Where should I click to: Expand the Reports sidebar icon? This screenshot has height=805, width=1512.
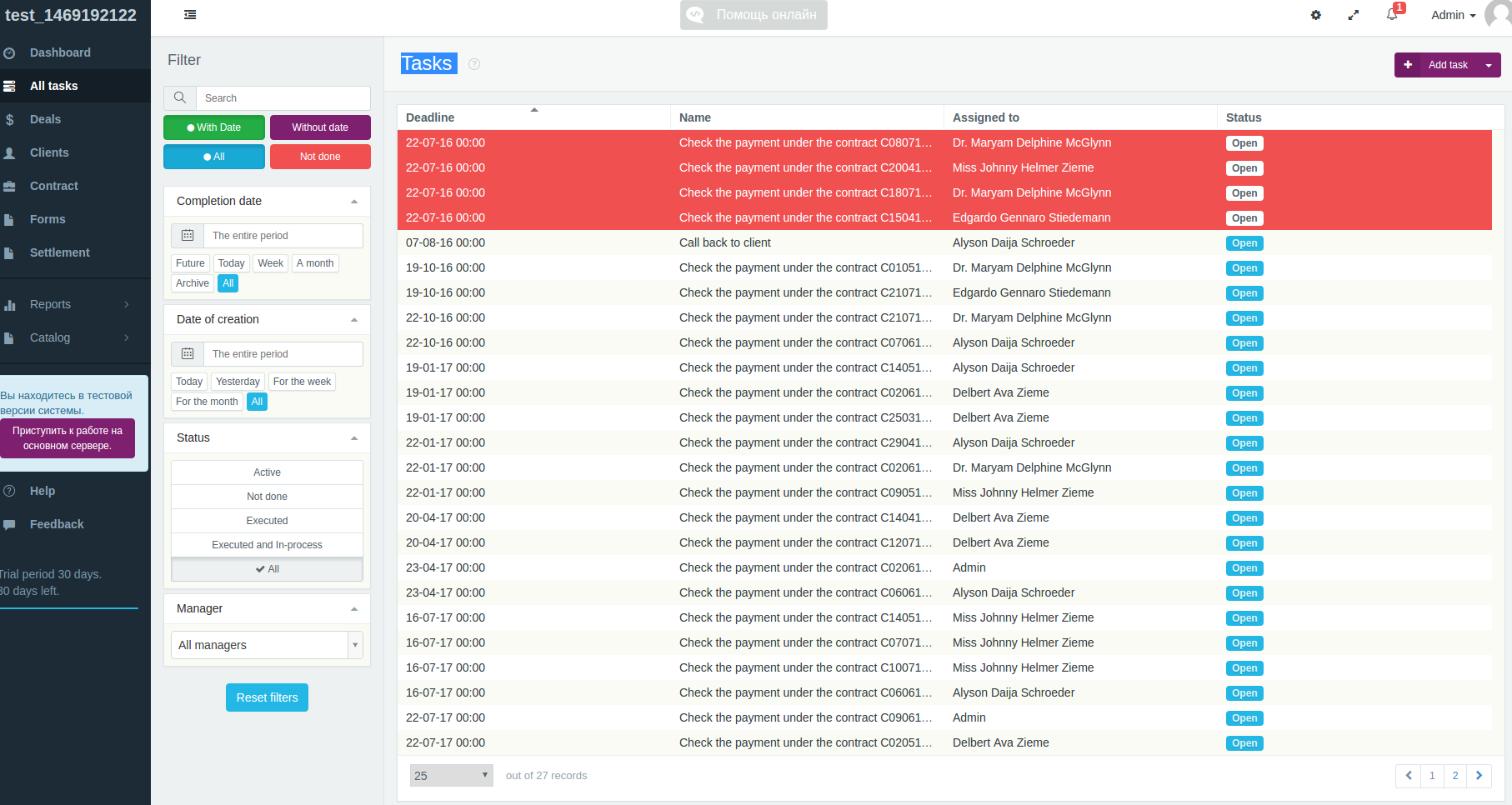coord(11,304)
